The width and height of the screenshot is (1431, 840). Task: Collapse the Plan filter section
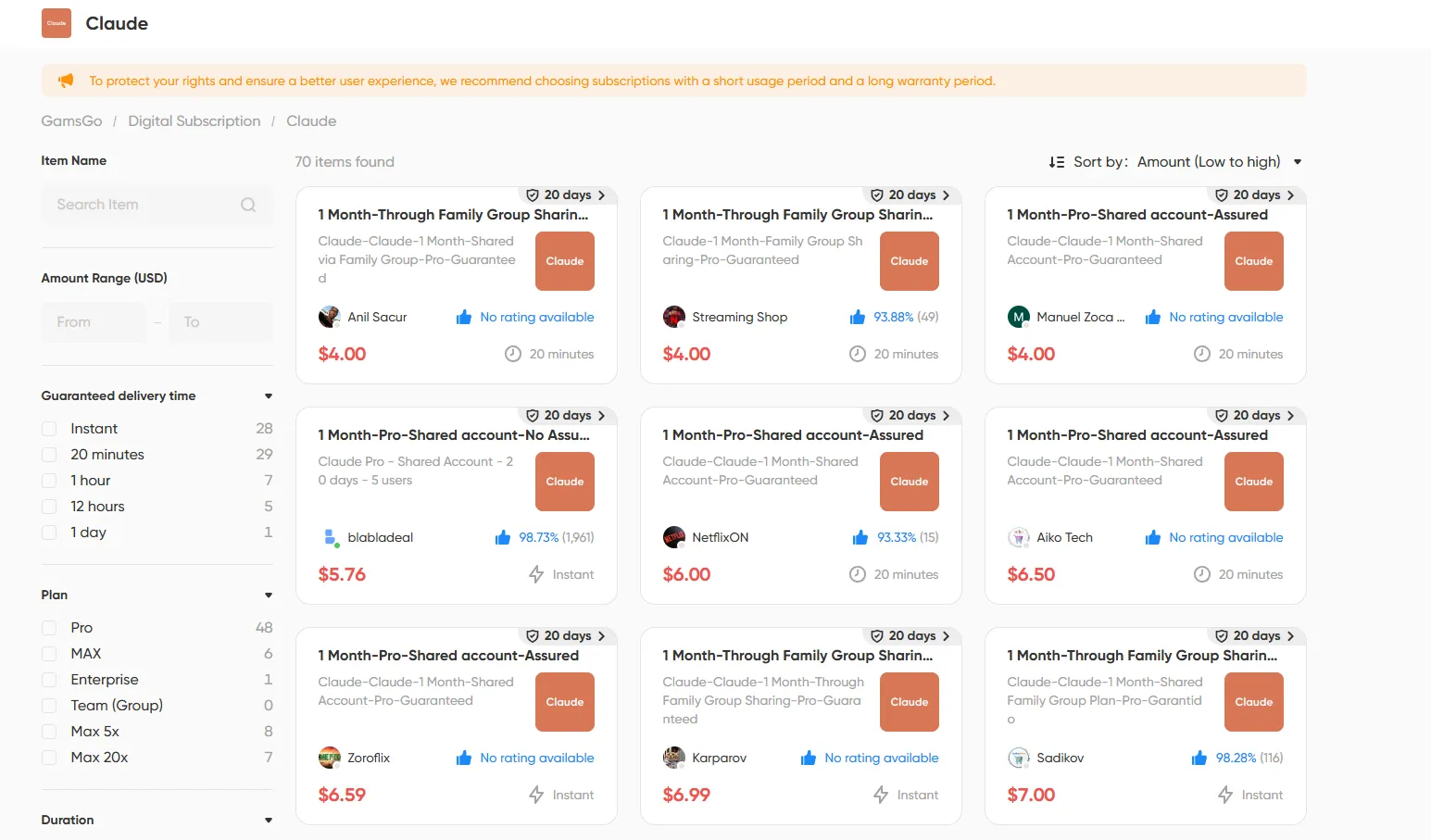click(269, 596)
